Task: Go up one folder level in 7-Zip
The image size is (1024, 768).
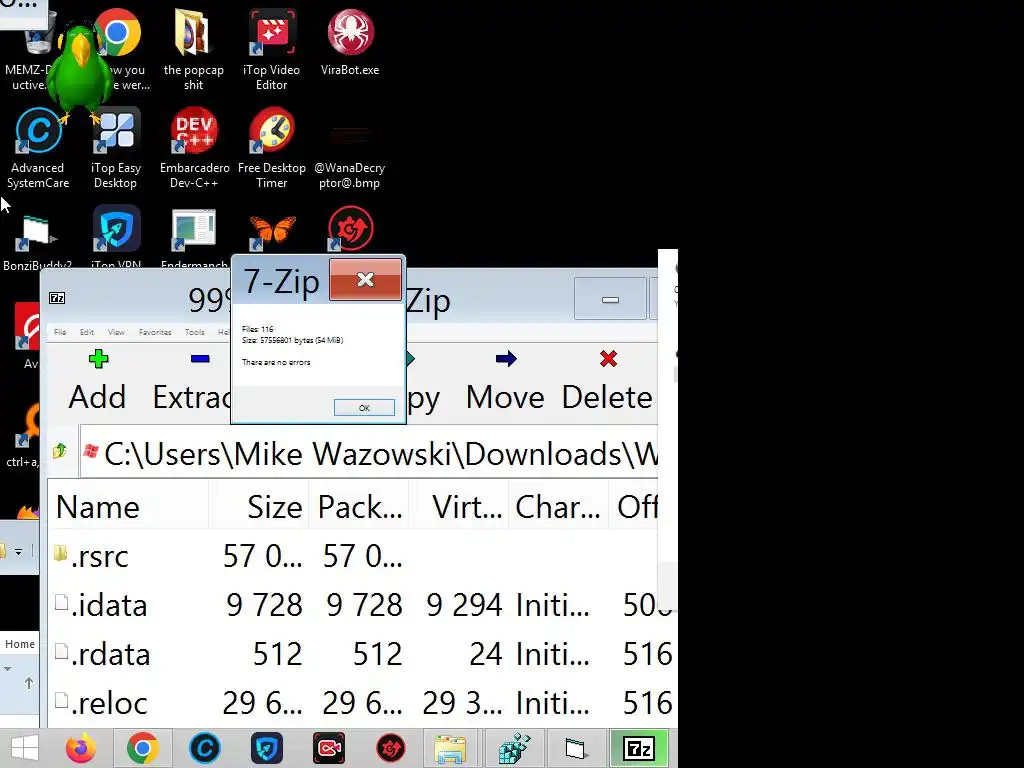Action: coord(60,451)
